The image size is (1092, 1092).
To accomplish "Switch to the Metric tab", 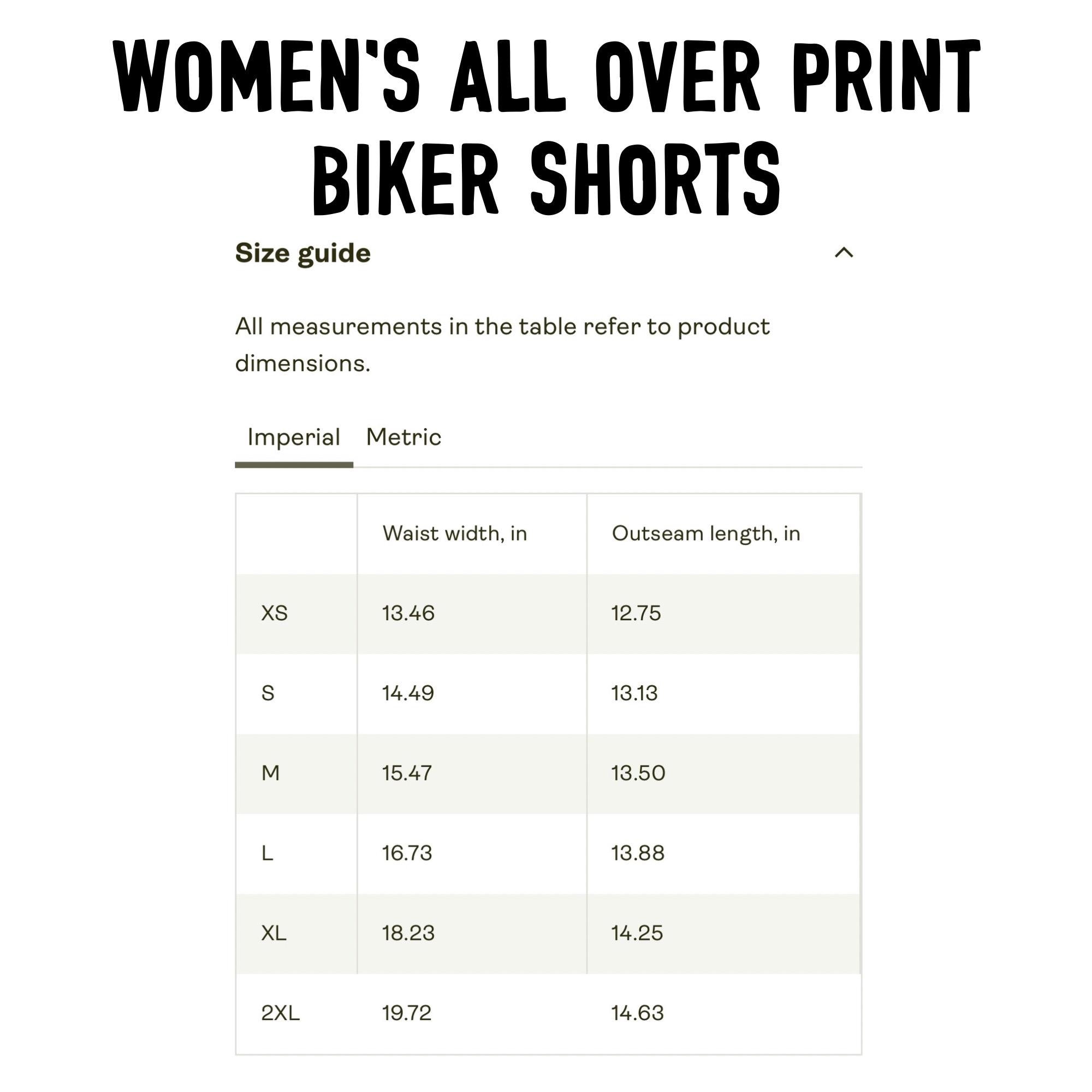I will [403, 437].
